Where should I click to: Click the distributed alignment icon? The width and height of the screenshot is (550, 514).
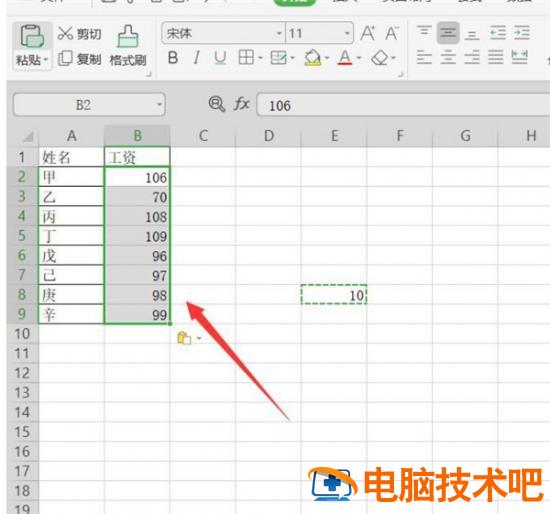[x=519, y=57]
